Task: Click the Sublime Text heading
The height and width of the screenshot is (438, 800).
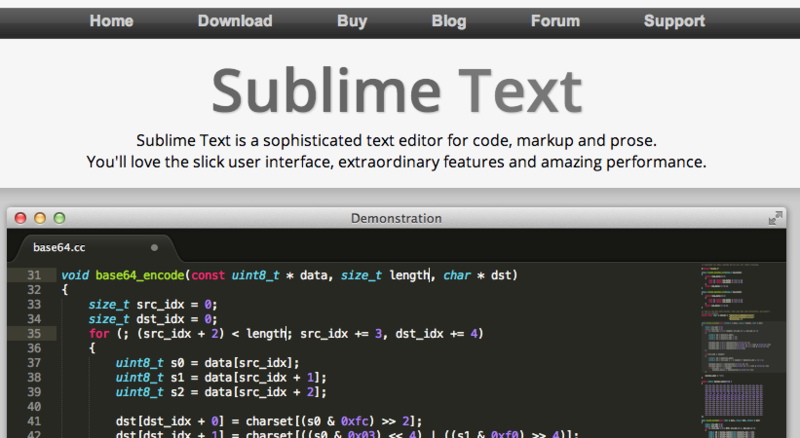Action: click(x=396, y=91)
